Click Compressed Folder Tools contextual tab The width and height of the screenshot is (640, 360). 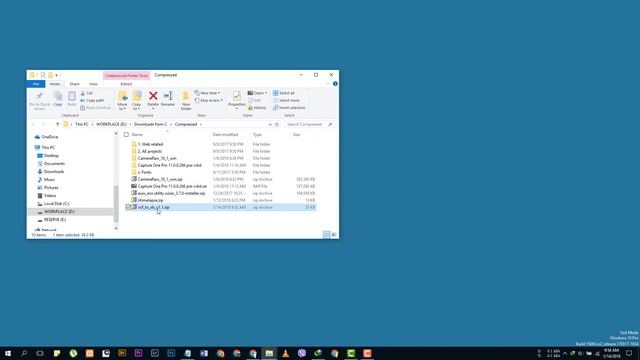coord(127,76)
